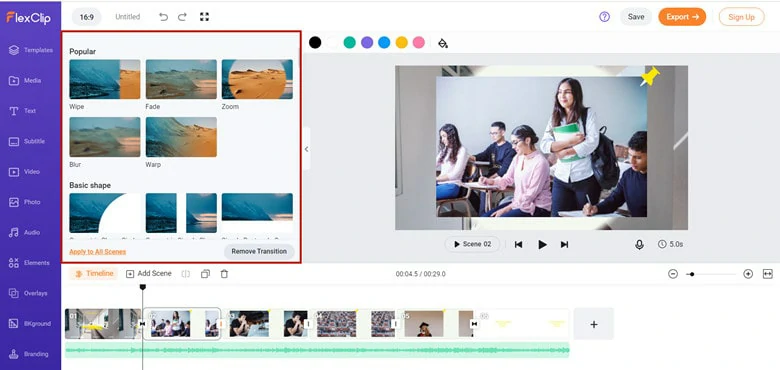Switch to Timeline mode
This screenshot has height=370, width=780.
click(94, 274)
